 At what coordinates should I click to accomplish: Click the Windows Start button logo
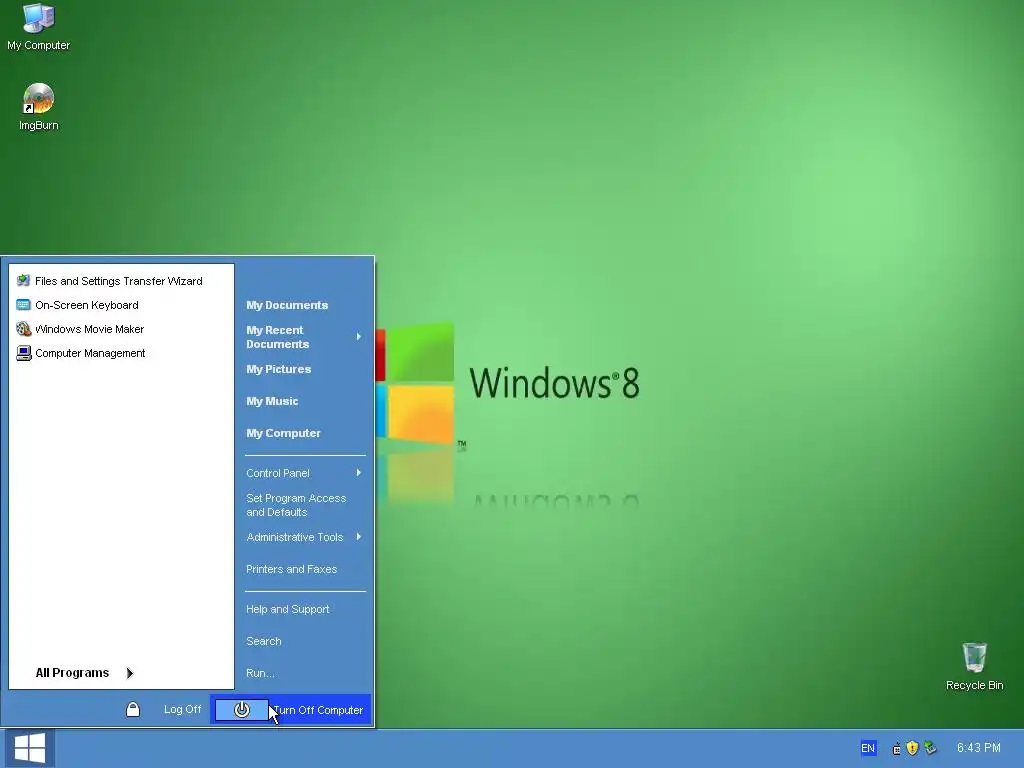(x=30, y=748)
